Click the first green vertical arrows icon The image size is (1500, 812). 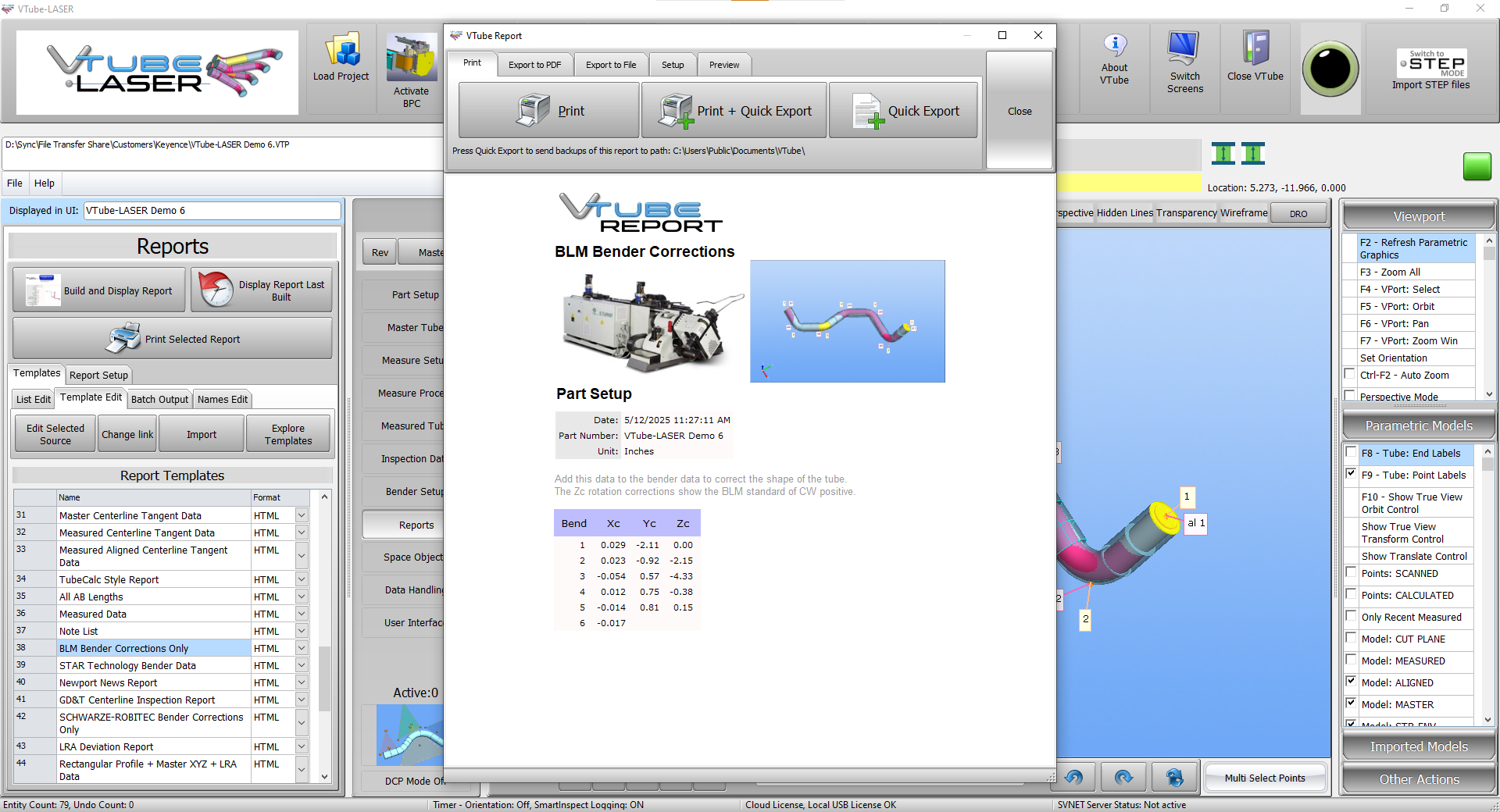coord(1223,153)
